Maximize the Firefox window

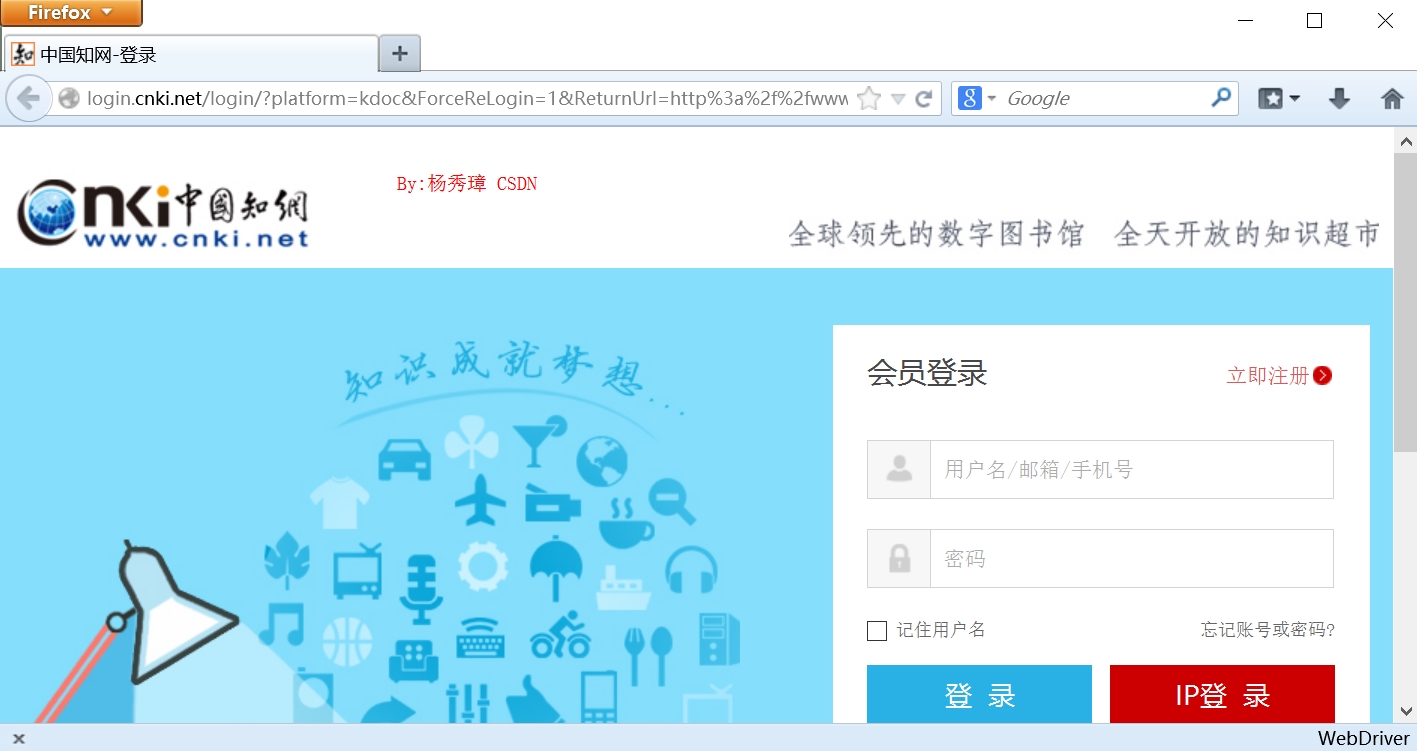point(1315,20)
